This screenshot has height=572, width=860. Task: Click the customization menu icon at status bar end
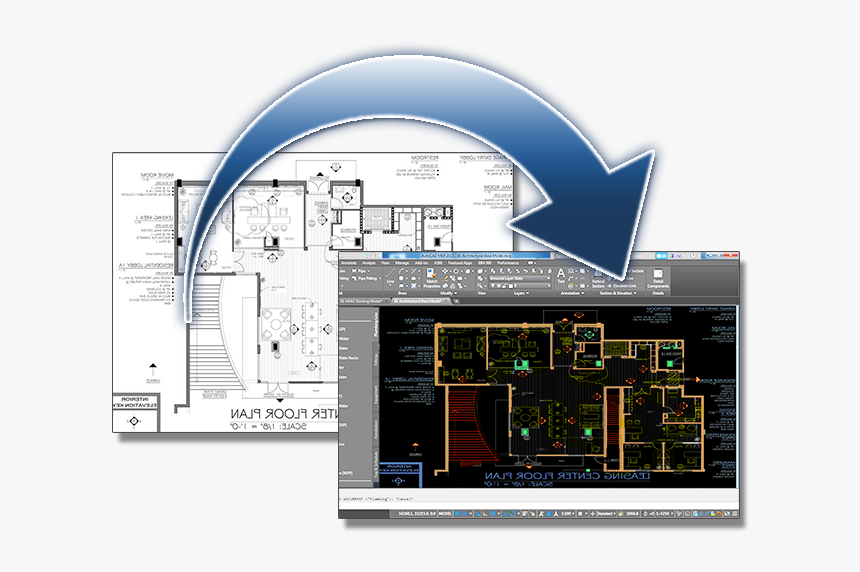tap(735, 514)
